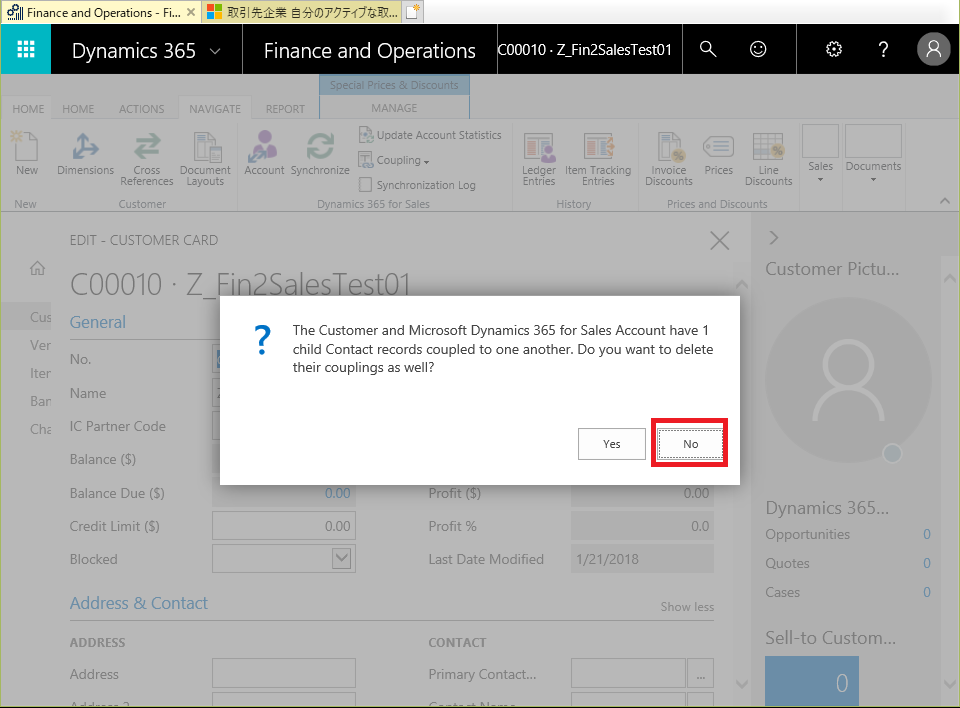Open the smiley feedback icon
Viewport: 960px width, 708px height.
(x=758, y=49)
